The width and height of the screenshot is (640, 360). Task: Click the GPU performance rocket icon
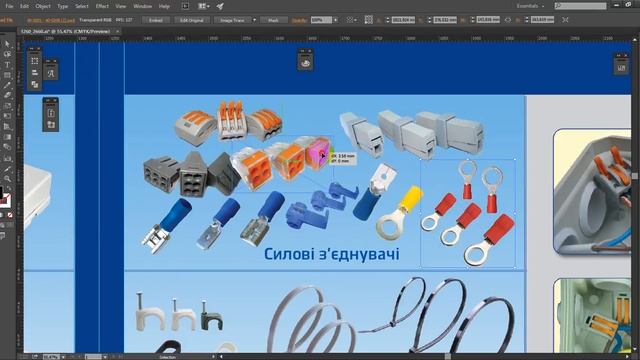(220, 6)
